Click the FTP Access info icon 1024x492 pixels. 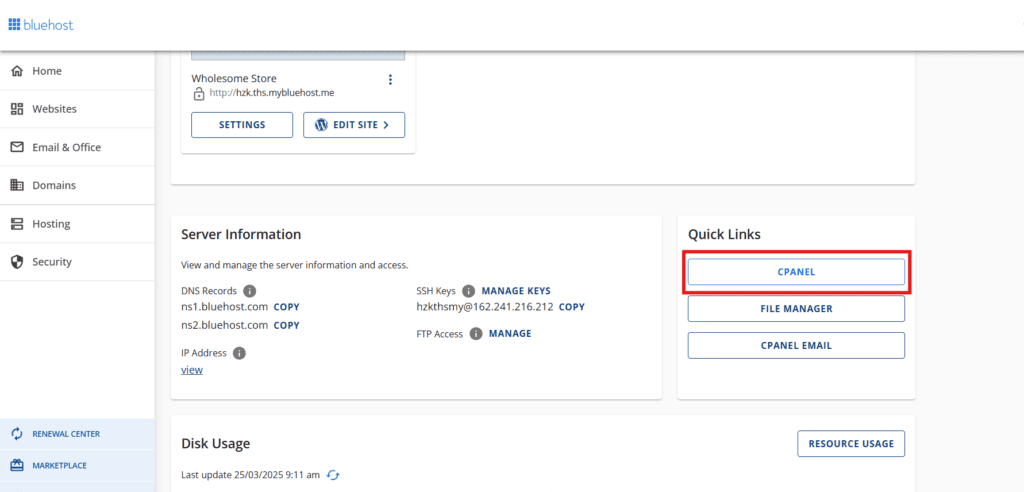pyautogui.click(x=475, y=334)
